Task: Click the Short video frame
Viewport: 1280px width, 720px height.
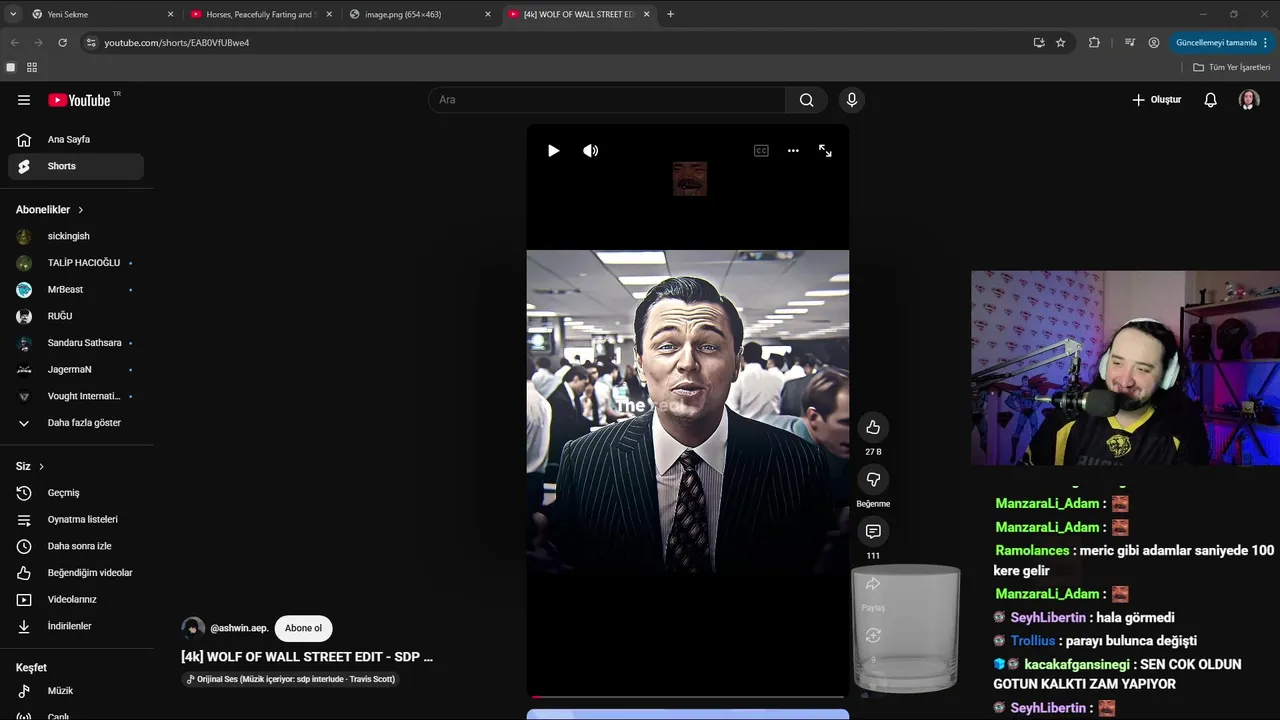Action: click(x=688, y=411)
